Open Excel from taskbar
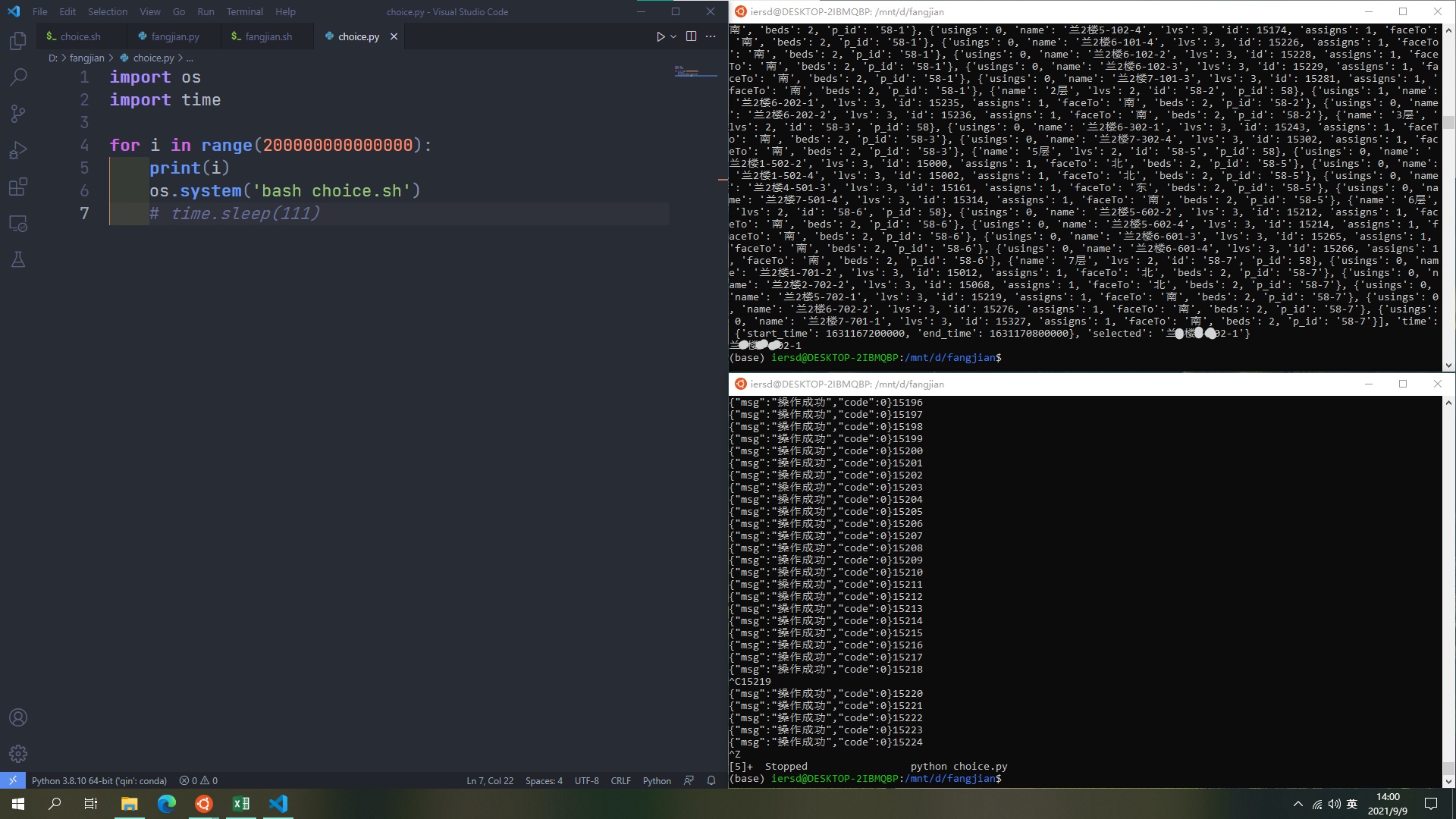The height and width of the screenshot is (819, 1456). (241, 804)
